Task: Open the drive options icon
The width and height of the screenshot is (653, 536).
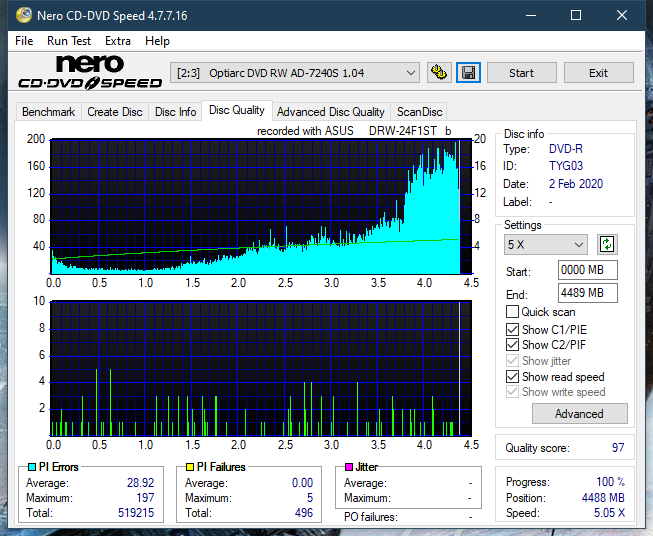Action: point(439,73)
